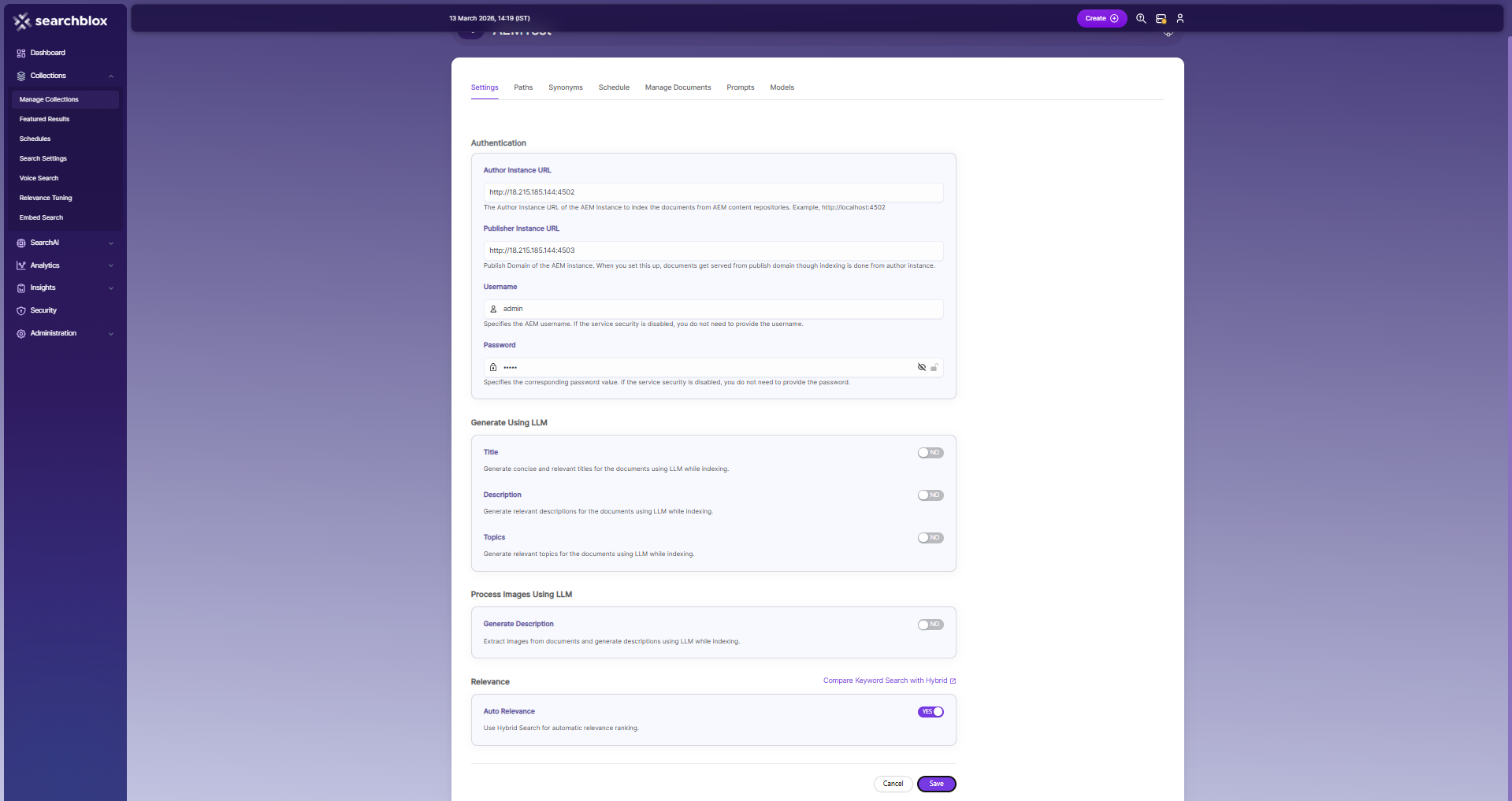Go to the Dashboard page
The width and height of the screenshot is (1512, 801).
(47, 54)
